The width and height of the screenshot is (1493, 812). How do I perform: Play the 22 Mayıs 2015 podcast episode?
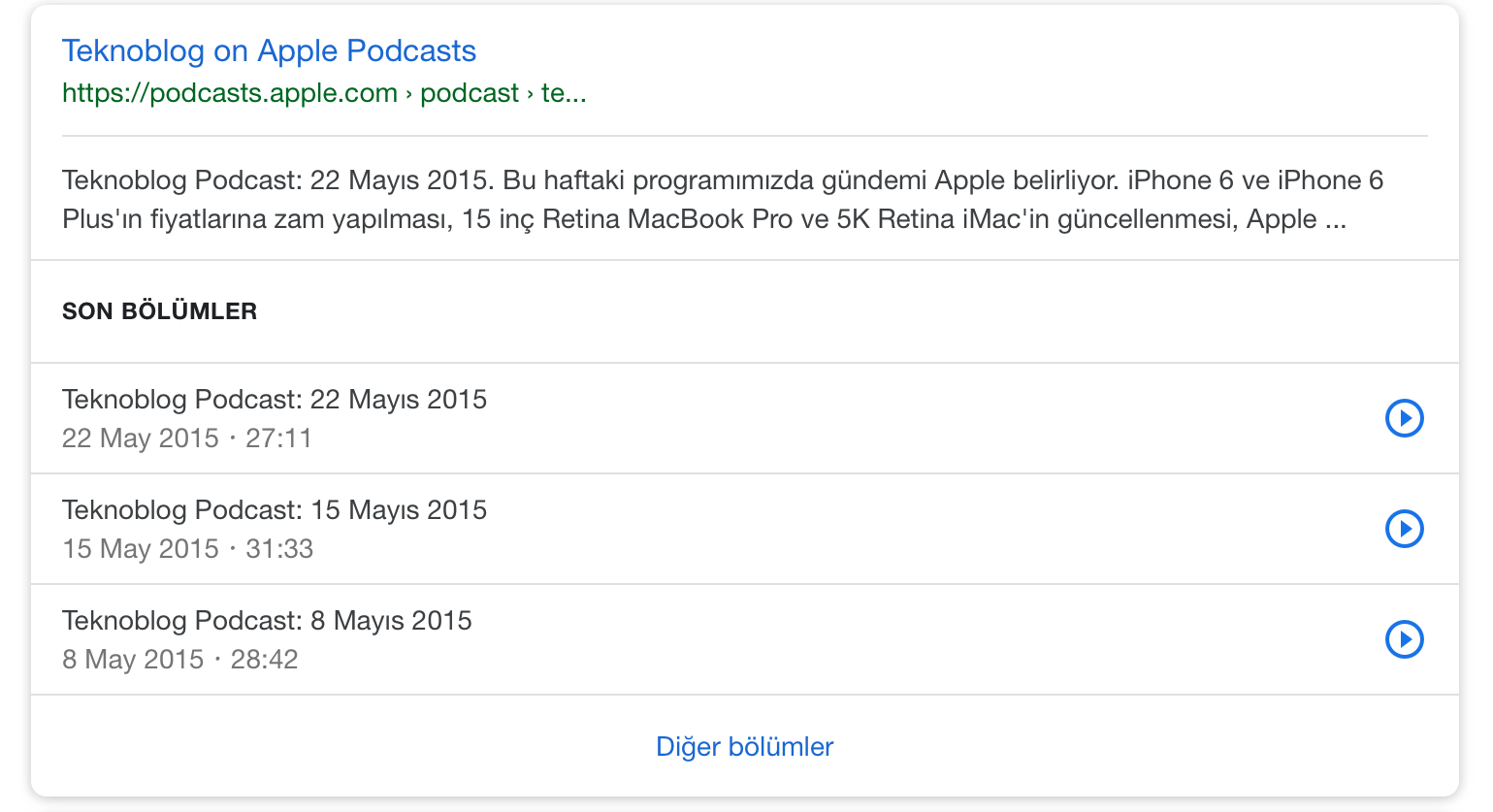[x=1404, y=418]
